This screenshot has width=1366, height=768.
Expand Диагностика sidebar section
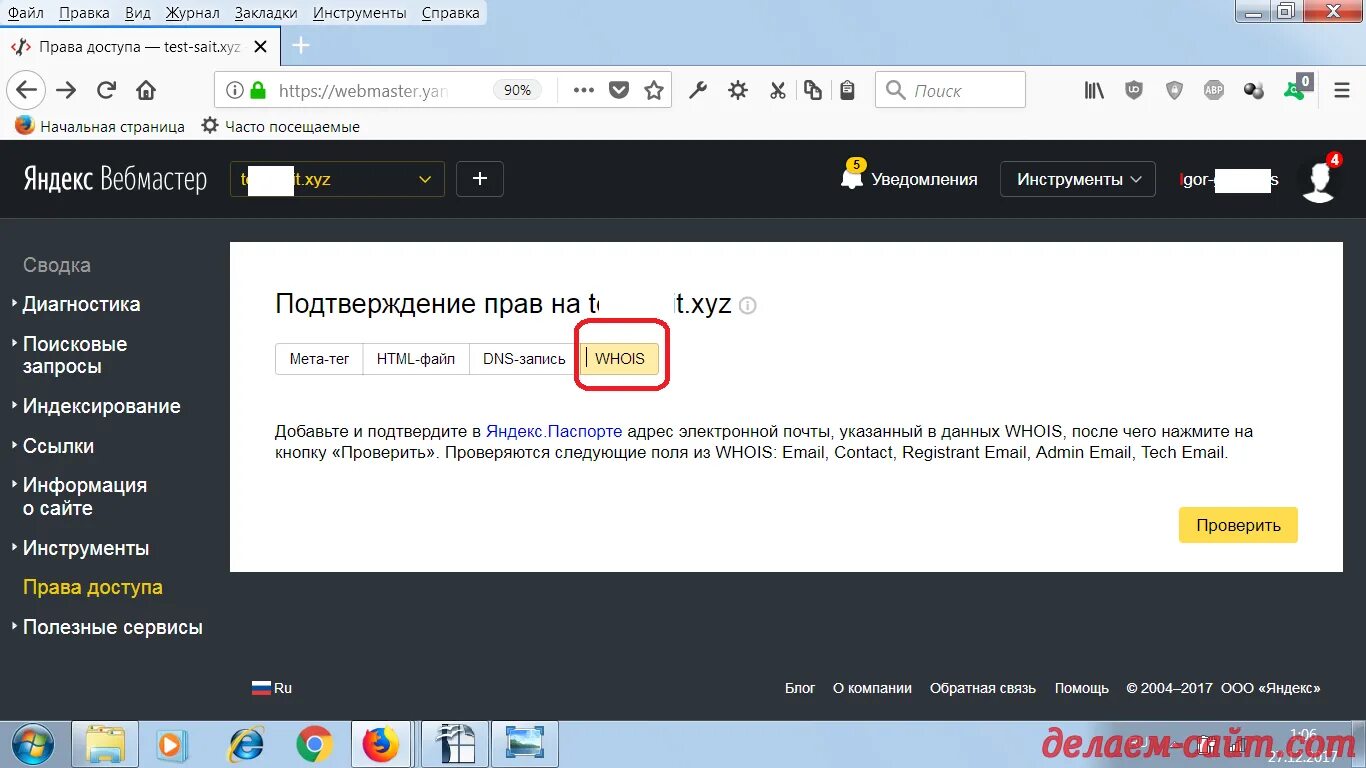81,304
